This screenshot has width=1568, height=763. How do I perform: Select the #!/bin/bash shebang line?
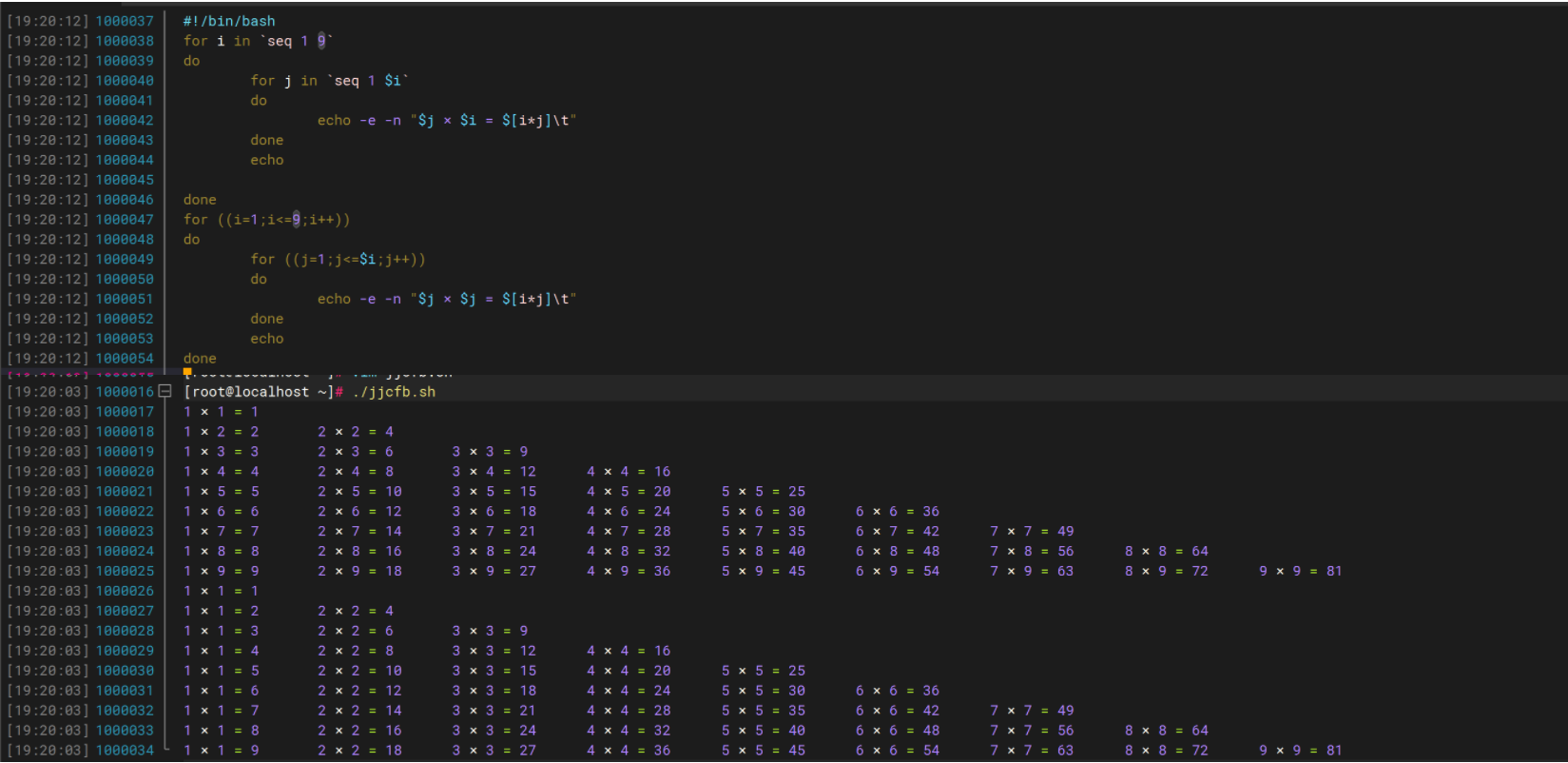tap(229, 21)
